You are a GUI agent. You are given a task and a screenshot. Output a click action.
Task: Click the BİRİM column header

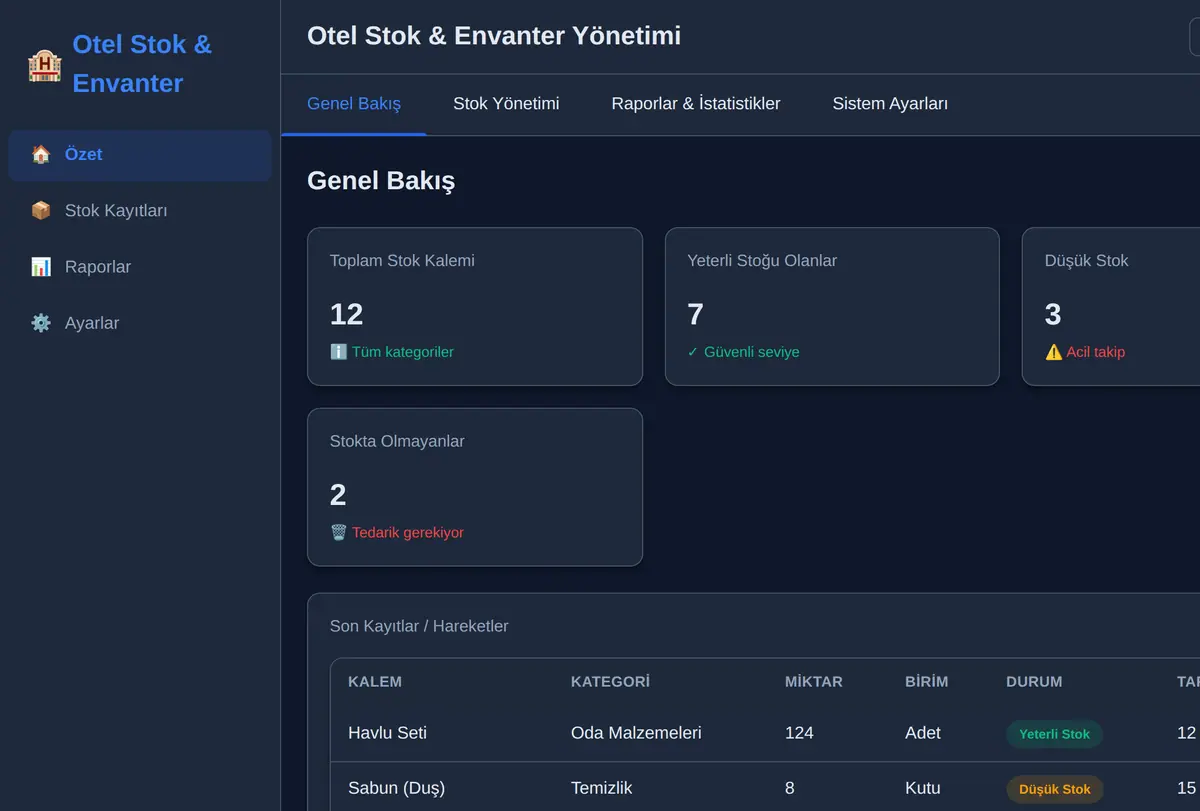pyautogui.click(x=927, y=682)
